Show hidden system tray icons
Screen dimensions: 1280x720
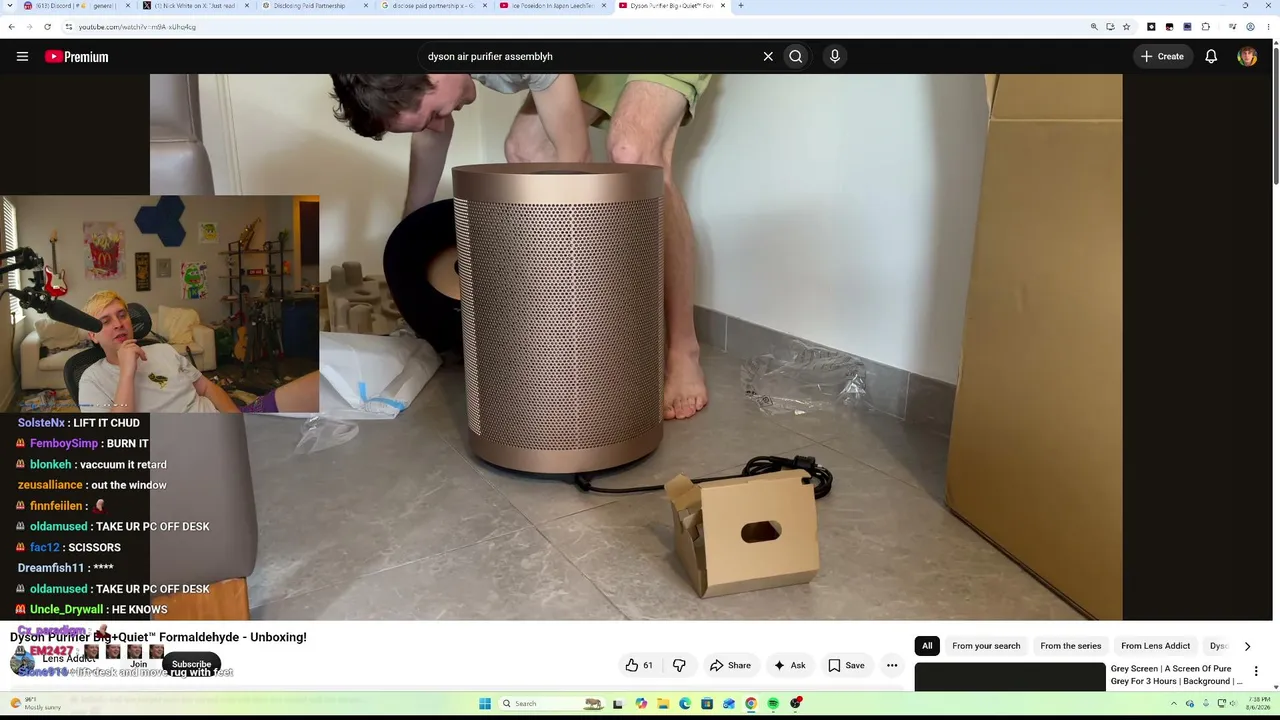(x=1174, y=704)
